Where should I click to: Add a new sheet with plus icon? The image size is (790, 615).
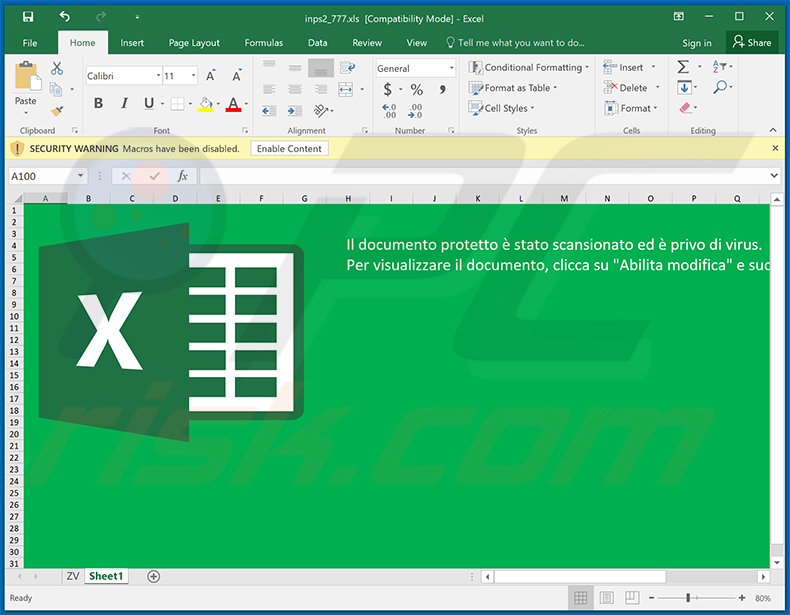(154, 576)
